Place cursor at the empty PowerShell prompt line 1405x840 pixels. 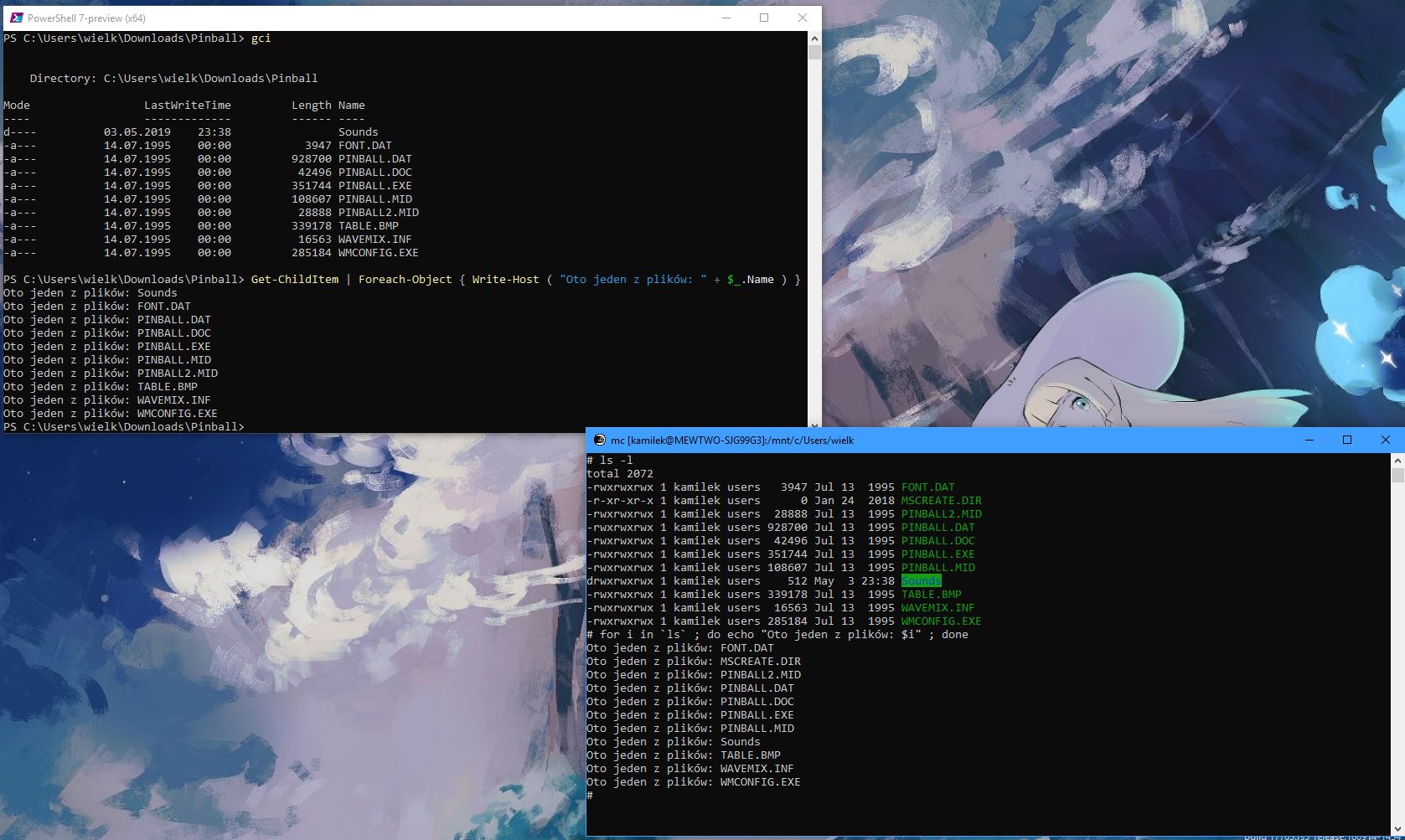[x=251, y=426]
